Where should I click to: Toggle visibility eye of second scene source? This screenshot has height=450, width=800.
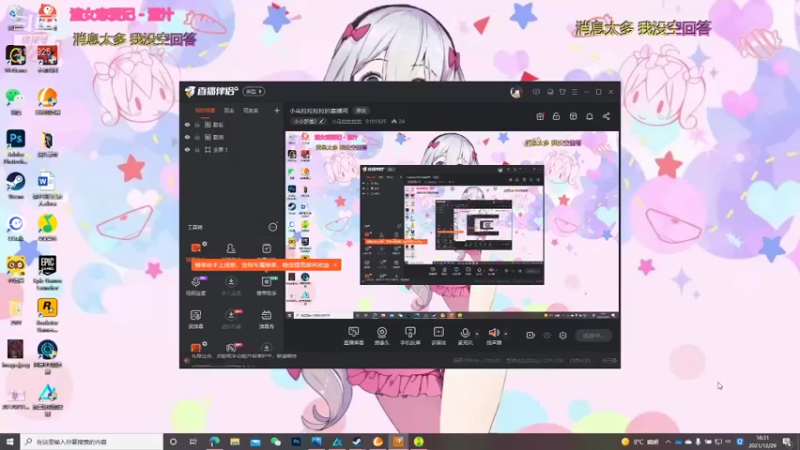click(187, 137)
